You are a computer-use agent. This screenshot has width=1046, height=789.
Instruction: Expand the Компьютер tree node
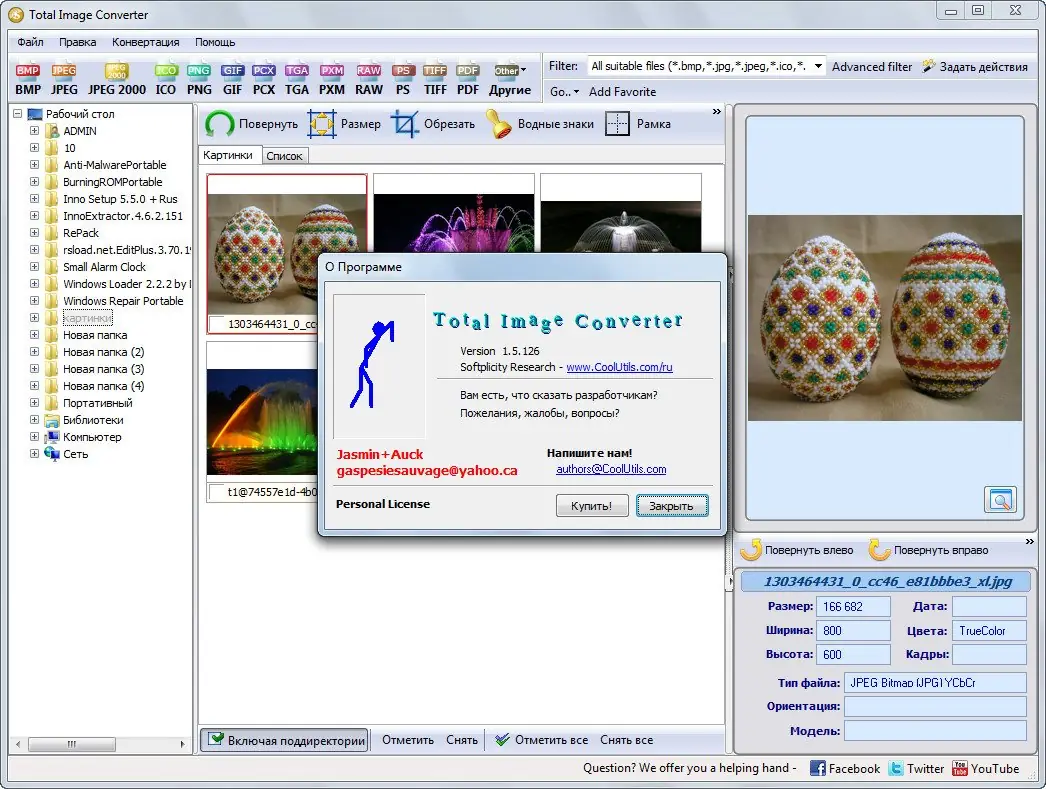[34, 437]
